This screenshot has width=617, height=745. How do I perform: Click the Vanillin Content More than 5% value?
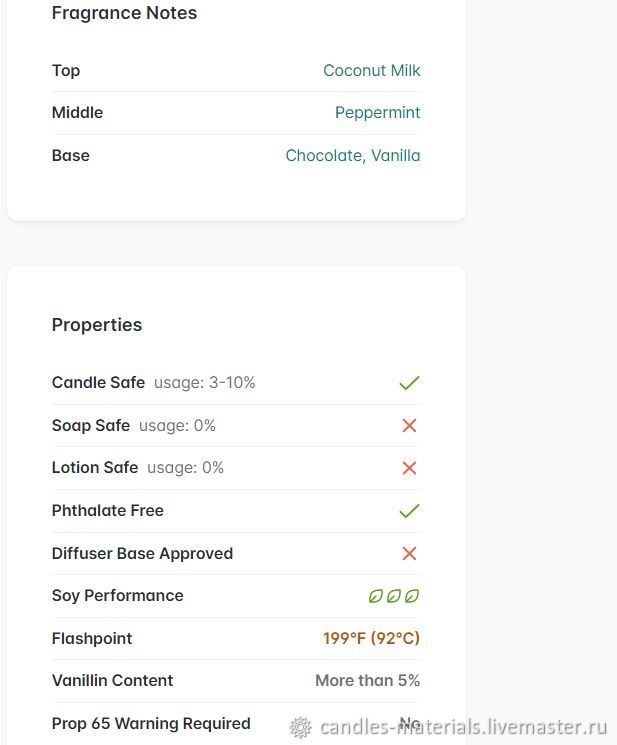[368, 680]
